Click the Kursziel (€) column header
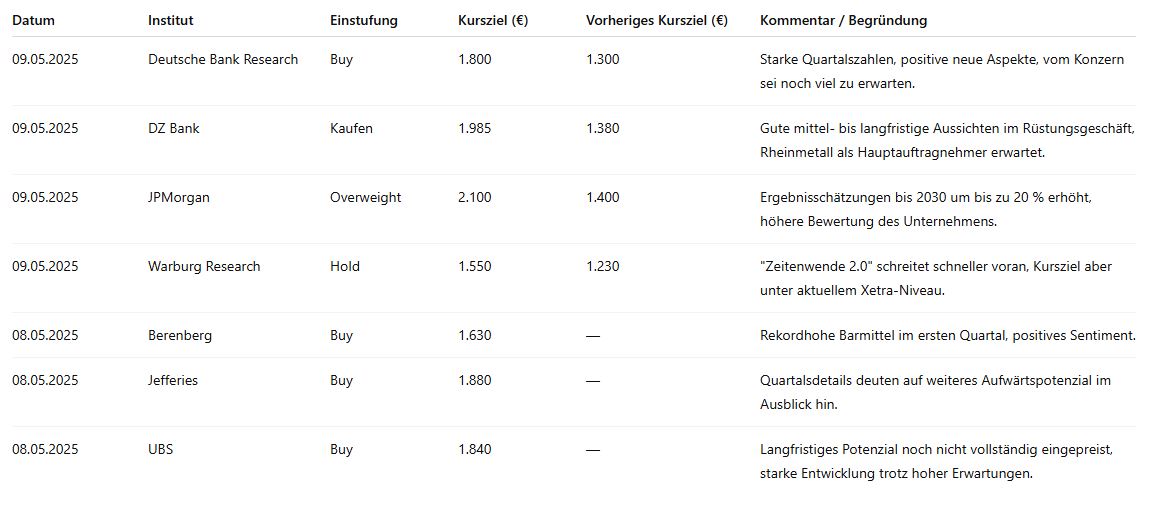This screenshot has height=508, width=1150. point(493,21)
